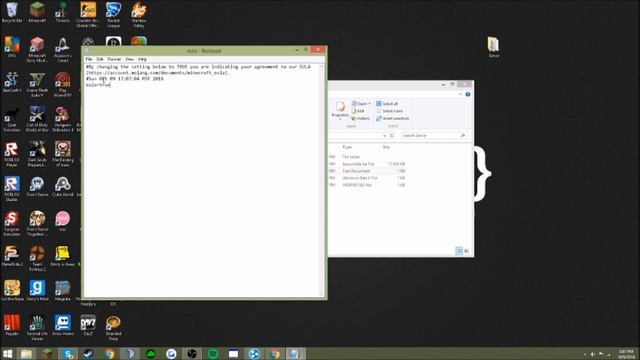The image size is (640, 360).
Task: Launch the Rocket League desktop shortcut
Action: point(113,15)
